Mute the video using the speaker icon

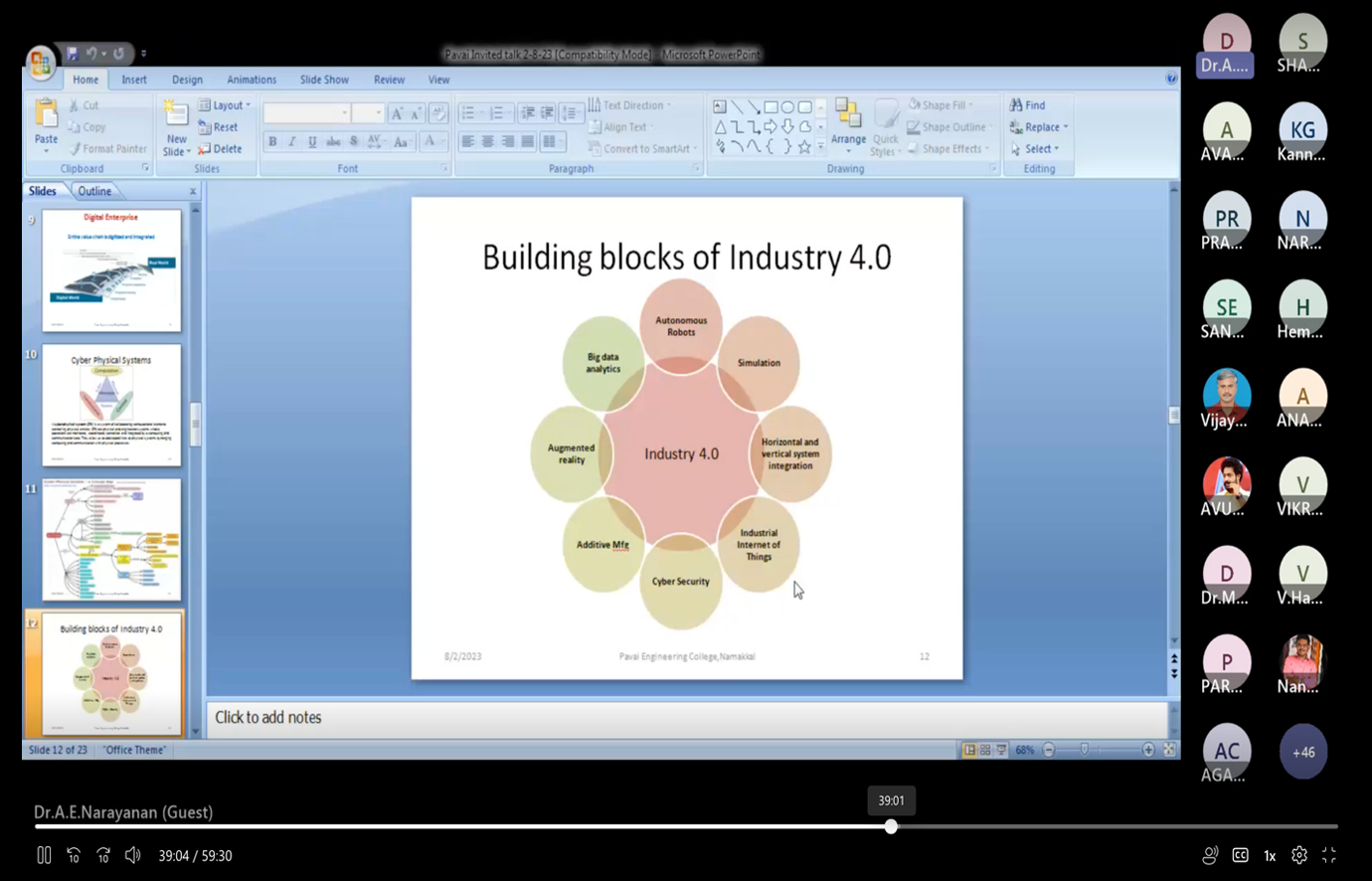tap(133, 855)
